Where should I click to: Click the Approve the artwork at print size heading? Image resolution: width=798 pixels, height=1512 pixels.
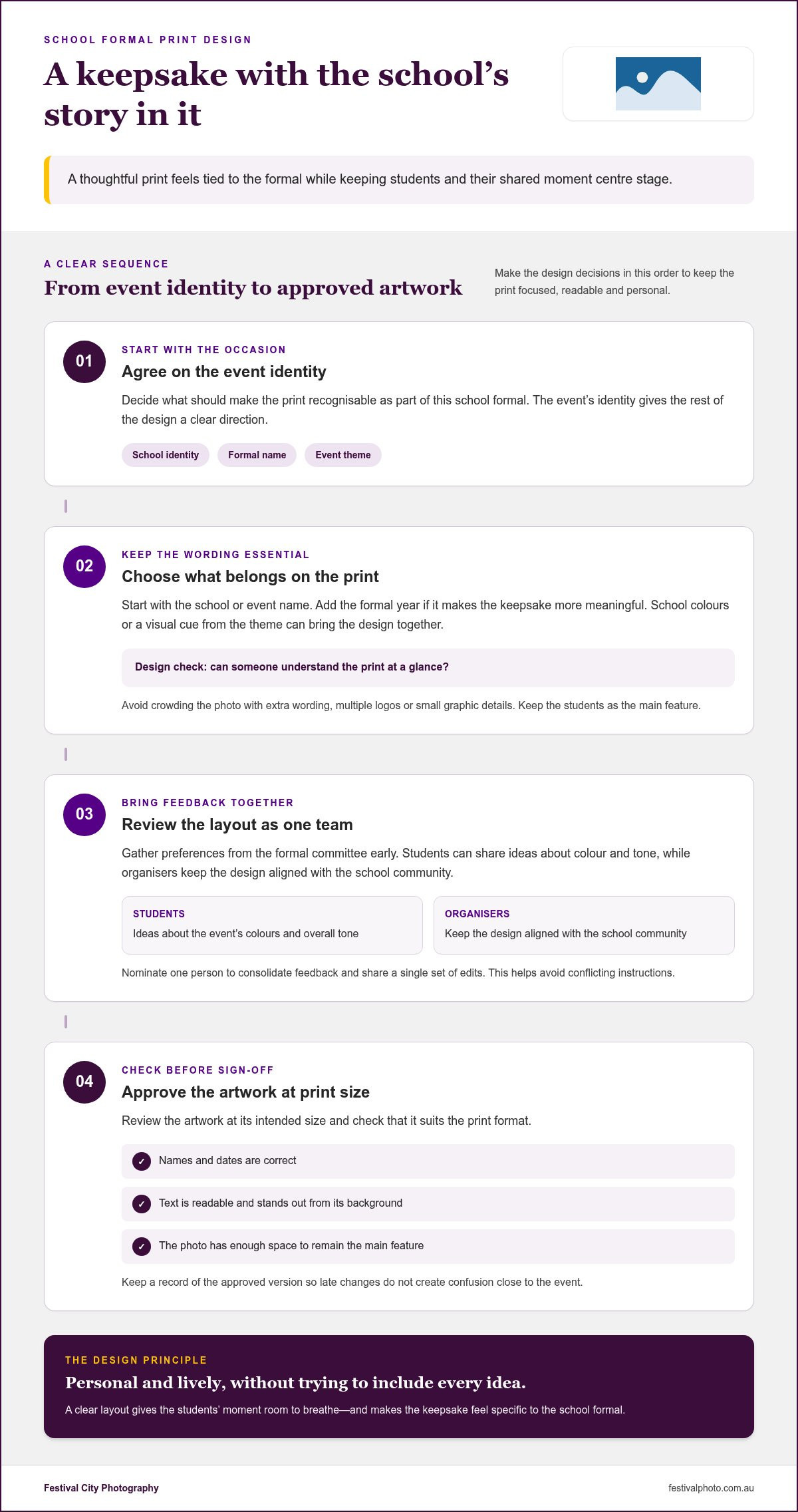point(245,1092)
